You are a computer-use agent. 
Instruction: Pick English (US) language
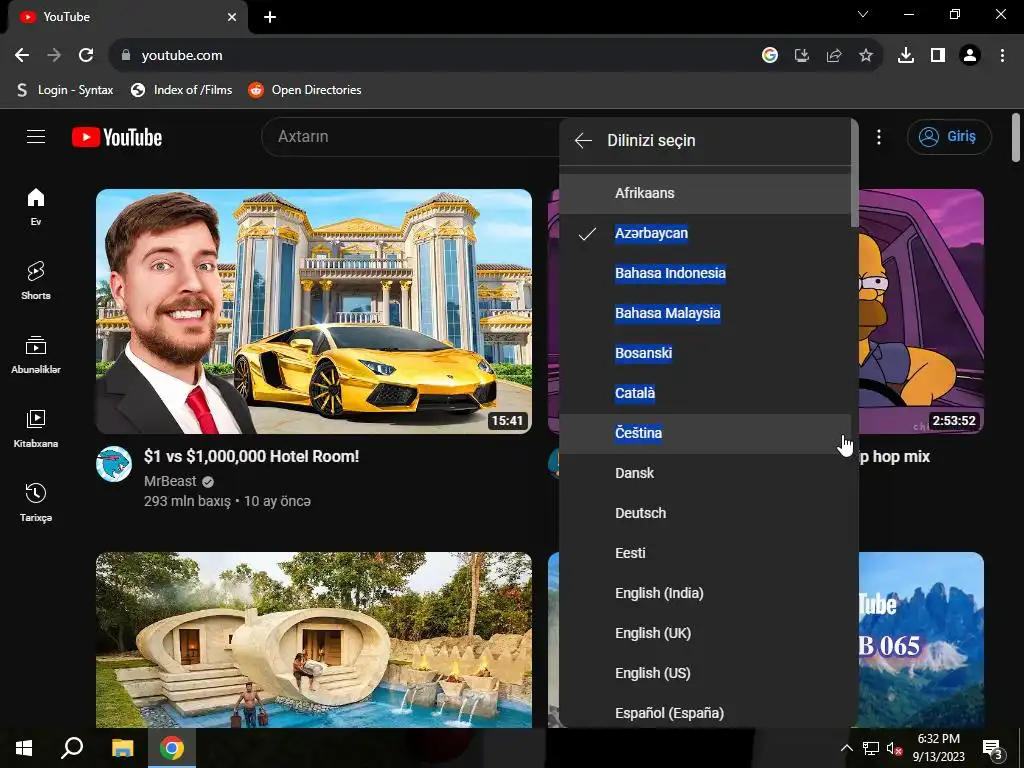click(705, 673)
